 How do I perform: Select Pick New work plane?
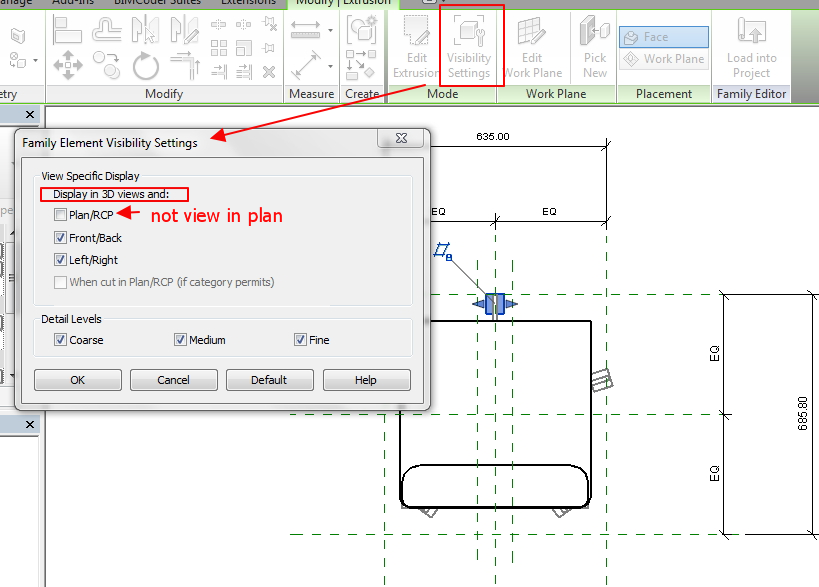coord(594,45)
